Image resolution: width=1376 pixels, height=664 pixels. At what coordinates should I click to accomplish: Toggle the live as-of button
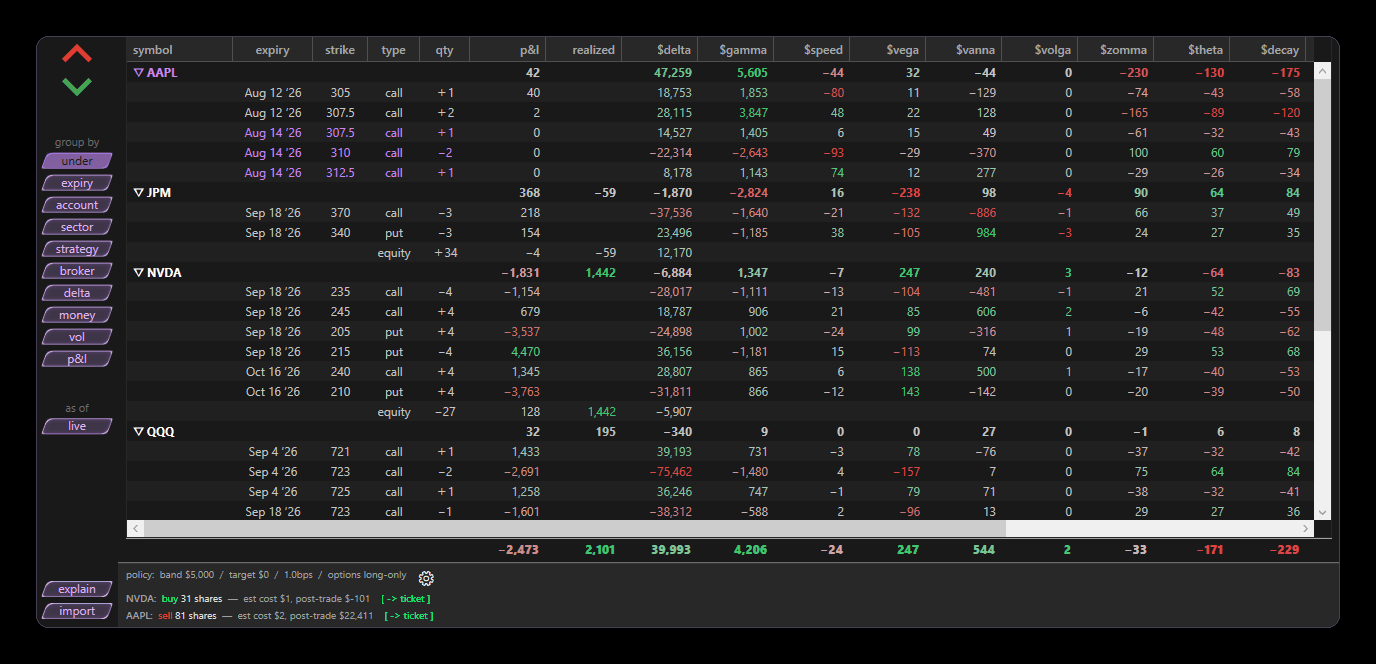click(x=77, y=426)
